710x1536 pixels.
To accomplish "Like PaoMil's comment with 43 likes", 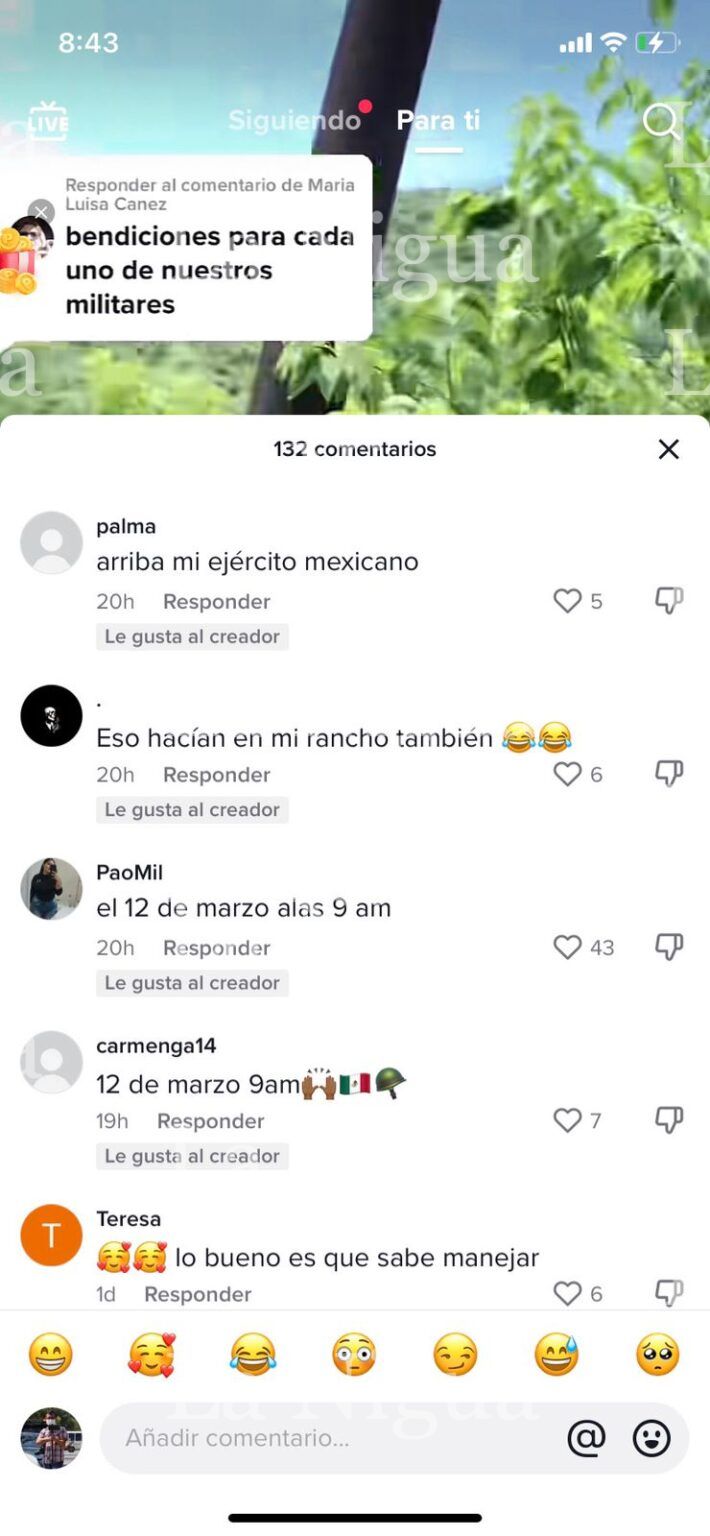I will click(x=567, y=947).
